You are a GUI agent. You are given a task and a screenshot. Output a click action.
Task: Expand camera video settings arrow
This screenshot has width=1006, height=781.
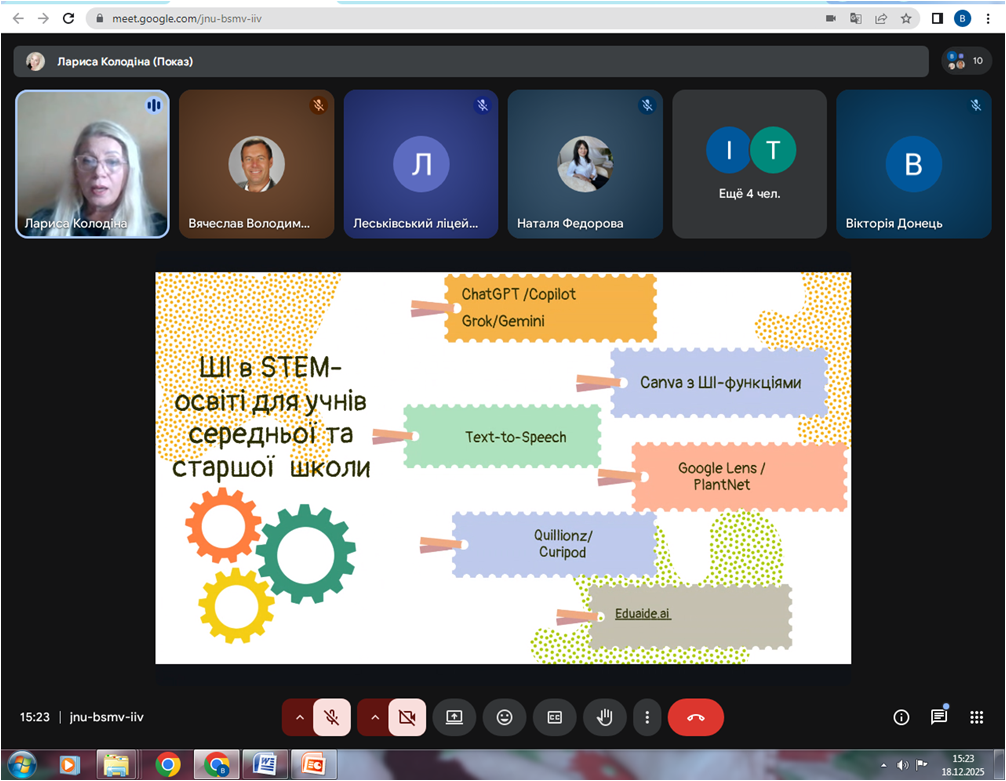coord(373,717)
